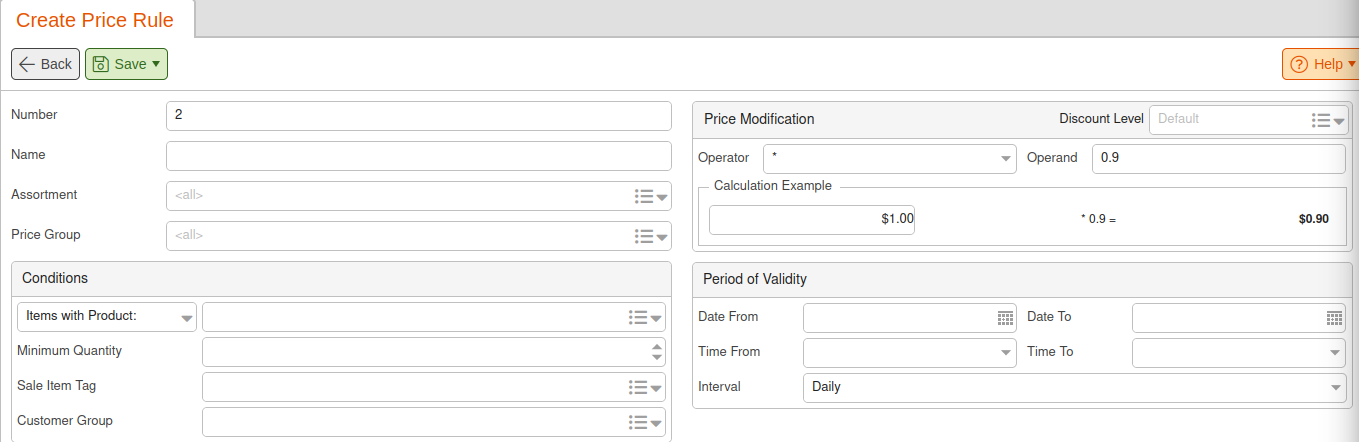Open the Customer Group list picker
Screen dimensions: 1359x442
[645, 423]
